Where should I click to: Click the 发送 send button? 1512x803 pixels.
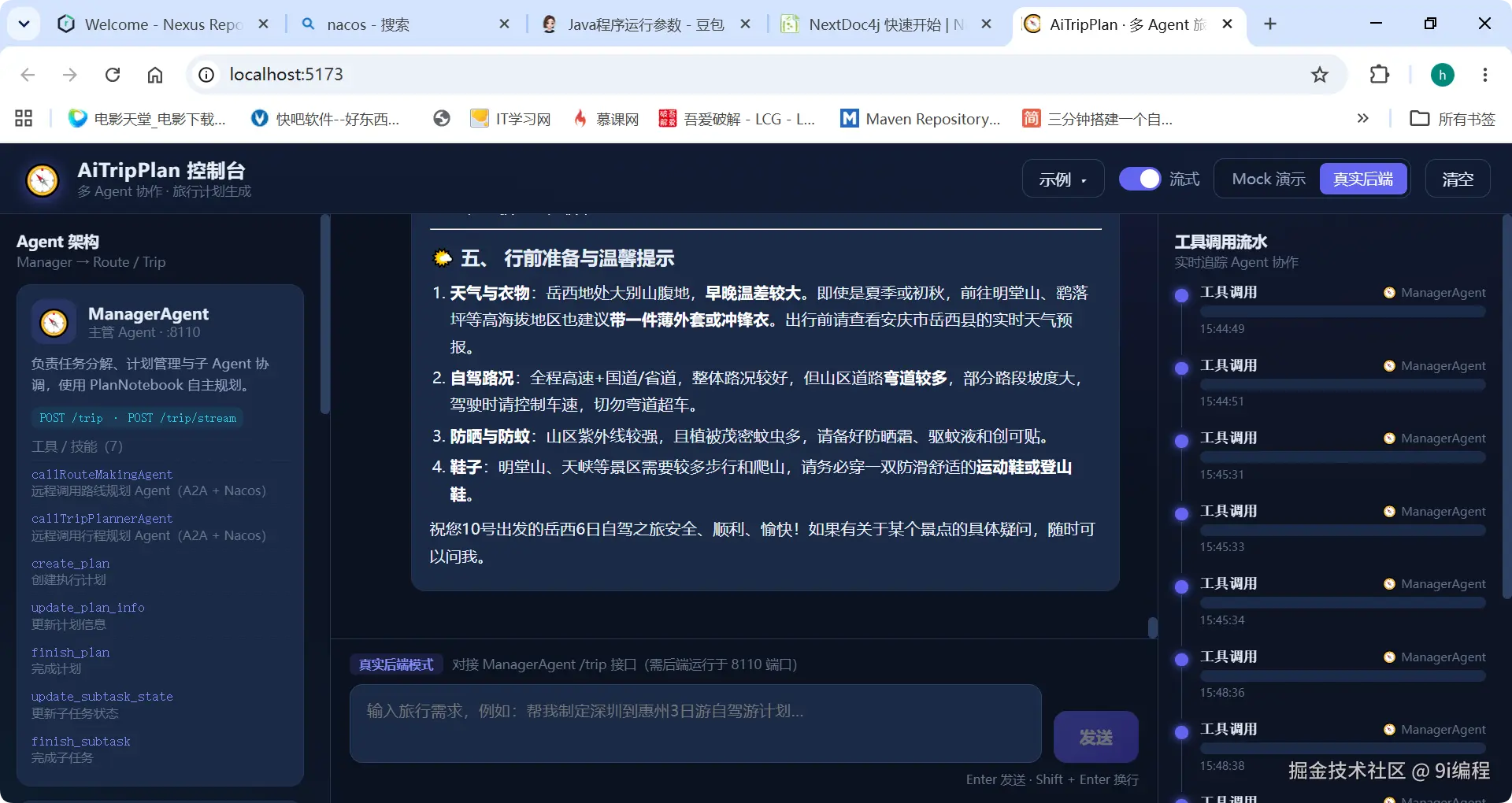point(1095,737)
